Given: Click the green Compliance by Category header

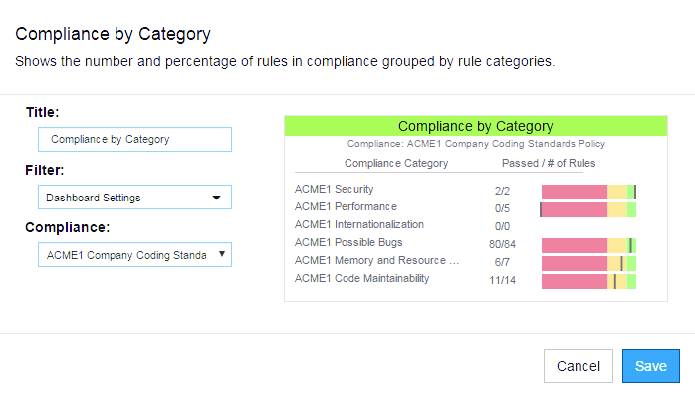Looking at the screenshot, I should coord(476,126).
